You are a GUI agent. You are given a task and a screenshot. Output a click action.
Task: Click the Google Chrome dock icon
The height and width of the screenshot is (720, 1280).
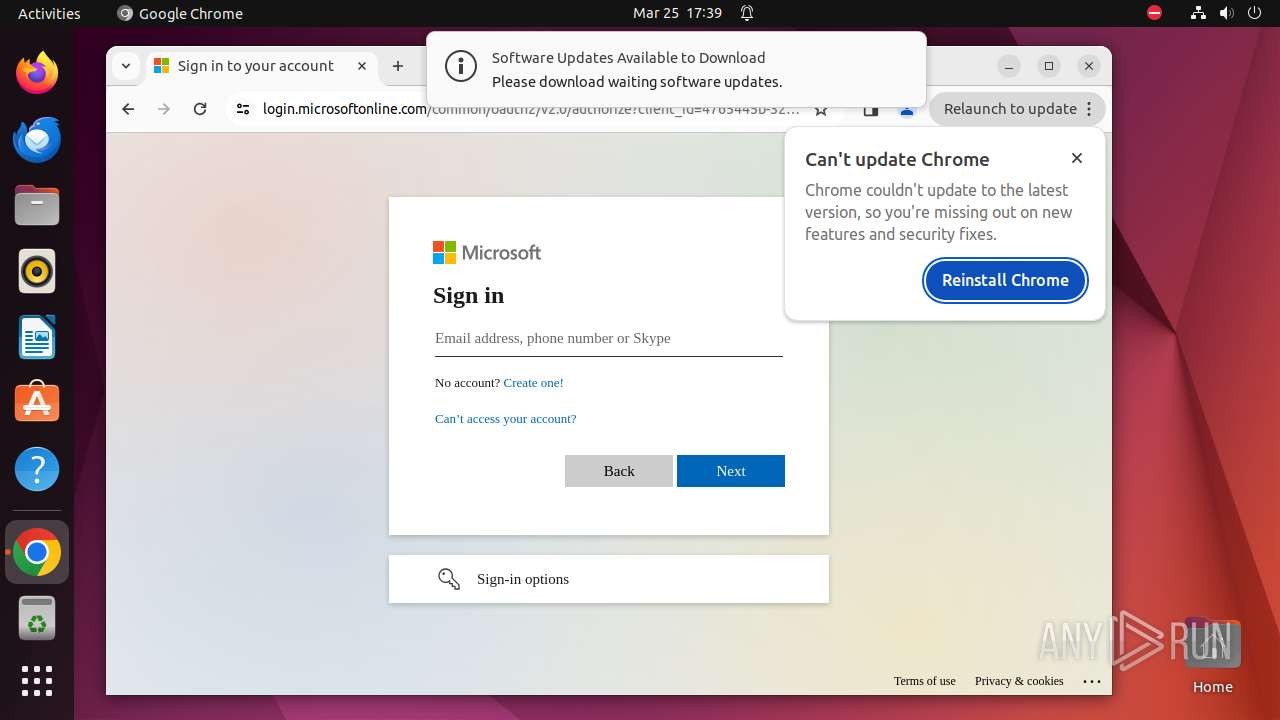[37, 552]
